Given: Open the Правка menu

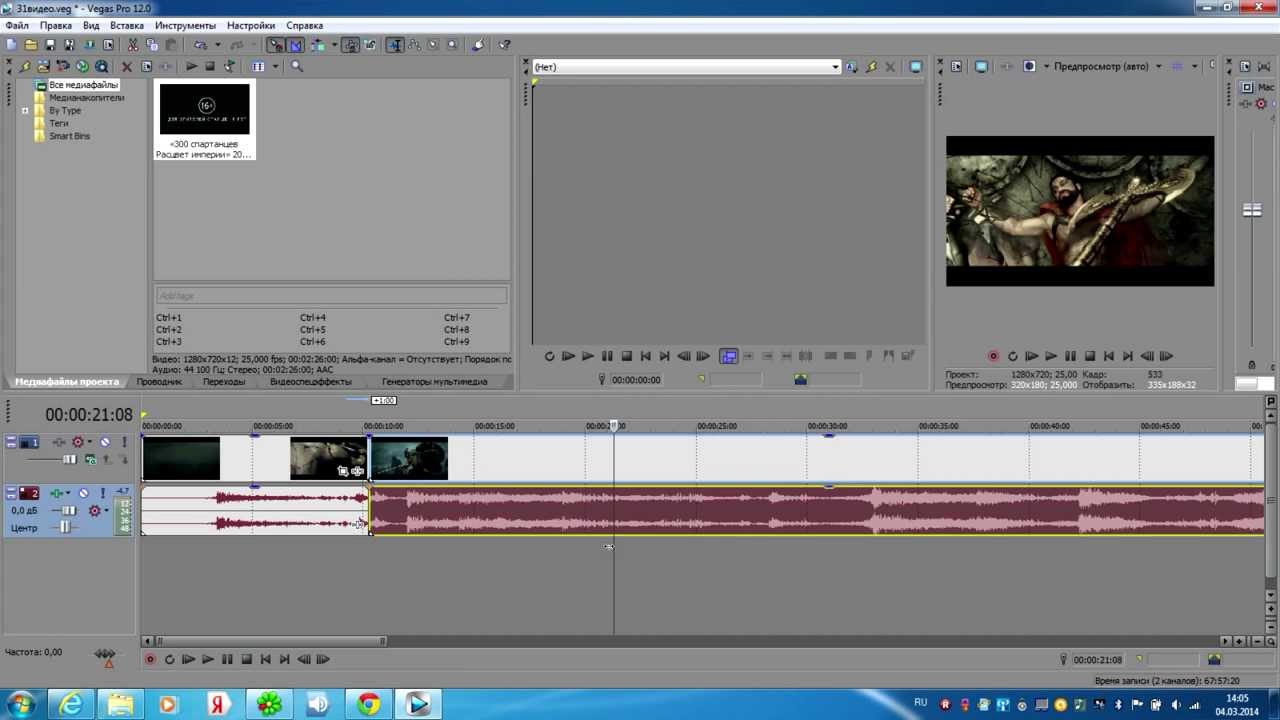Looking at the screenshot, I should (55, 25).
